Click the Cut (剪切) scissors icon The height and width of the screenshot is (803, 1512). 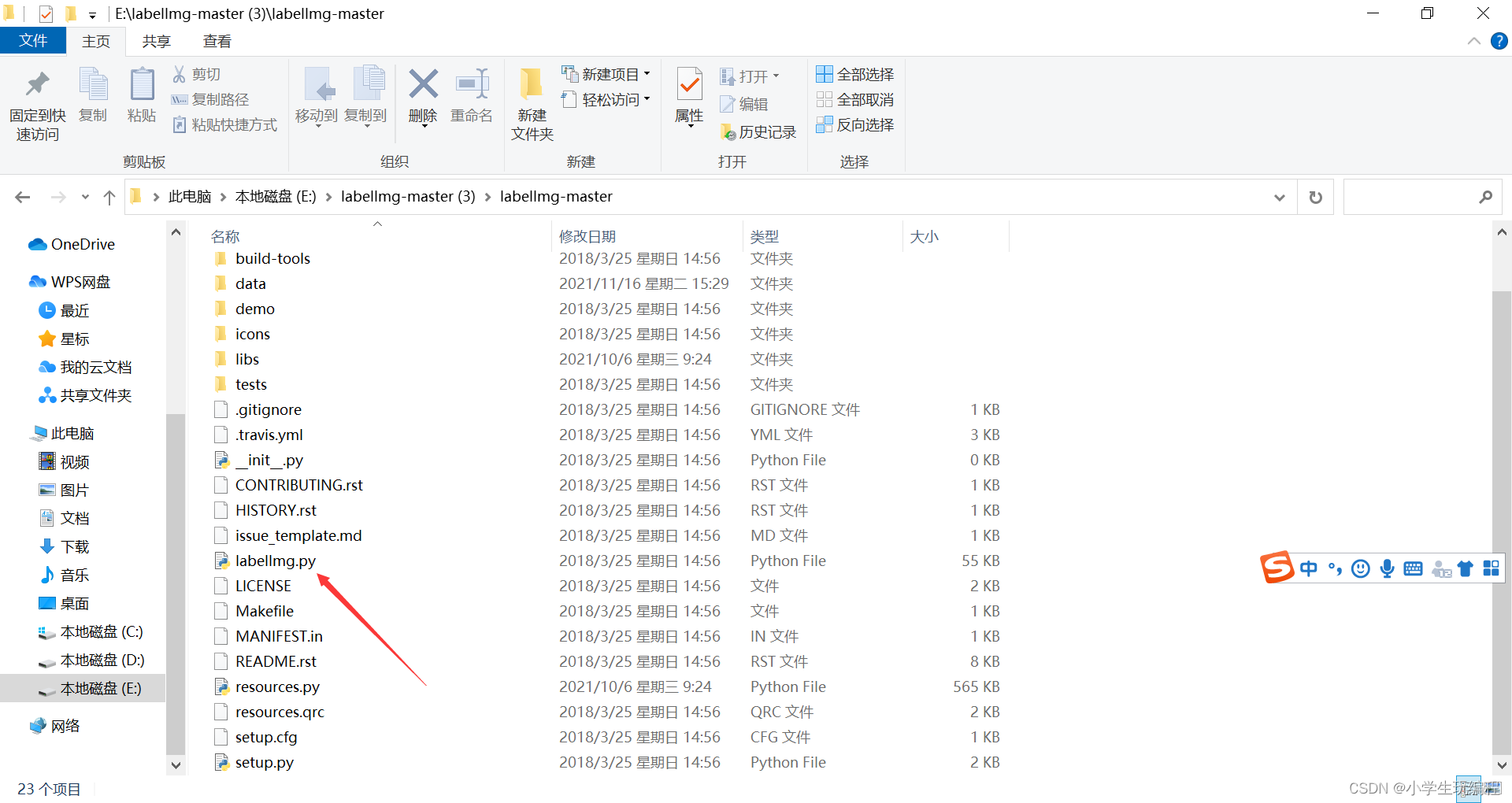coord(180,74)
